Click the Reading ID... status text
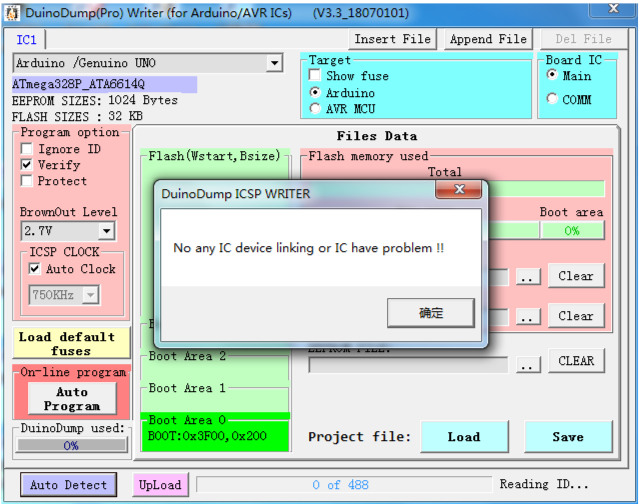This screenshot has width=643, height=504. click(543, 484)
